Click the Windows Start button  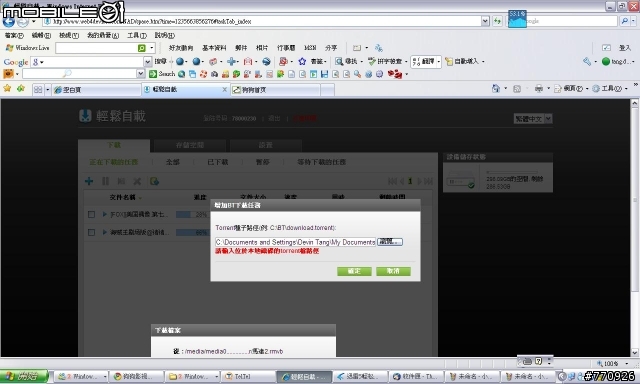click(x=24, y=376)
